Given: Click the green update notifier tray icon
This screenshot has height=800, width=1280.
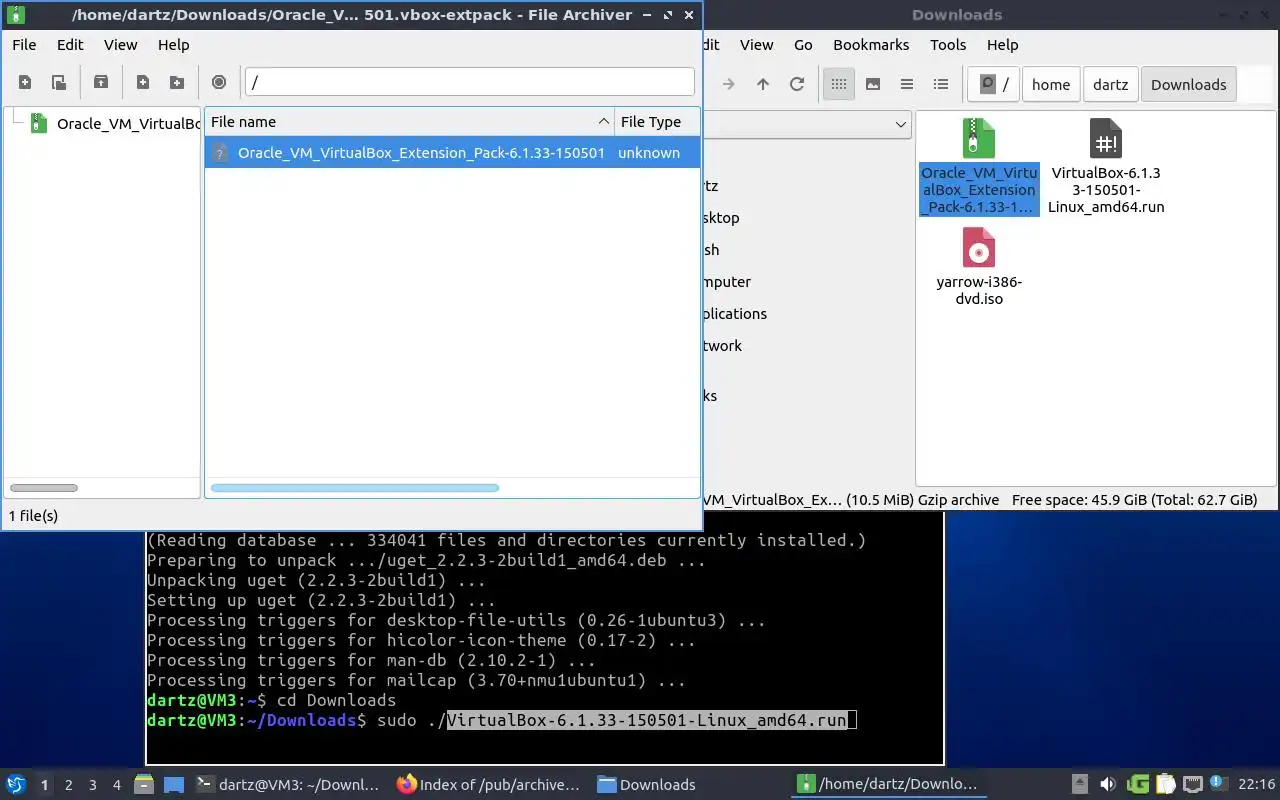Looking at the screenshot, I should click(1137, 785).
